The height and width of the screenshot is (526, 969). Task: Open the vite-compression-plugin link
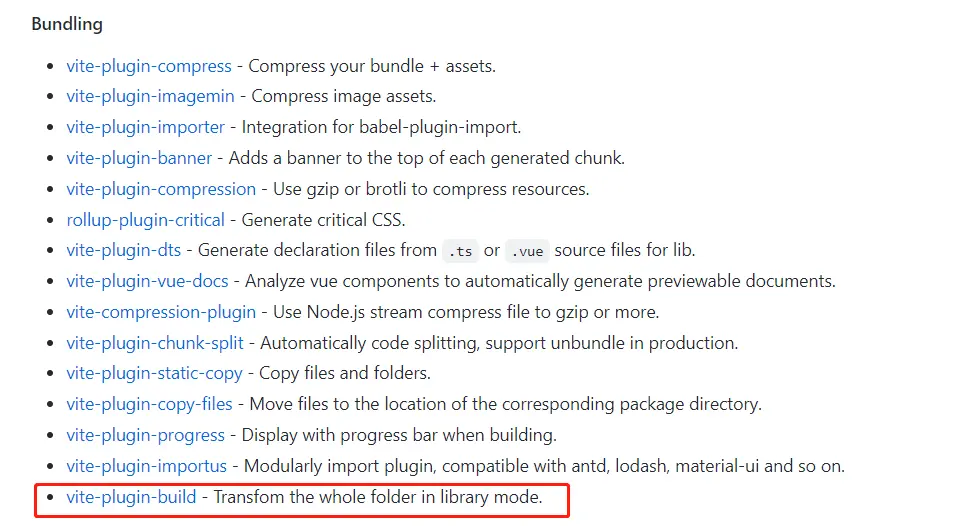tap(161, 312)
